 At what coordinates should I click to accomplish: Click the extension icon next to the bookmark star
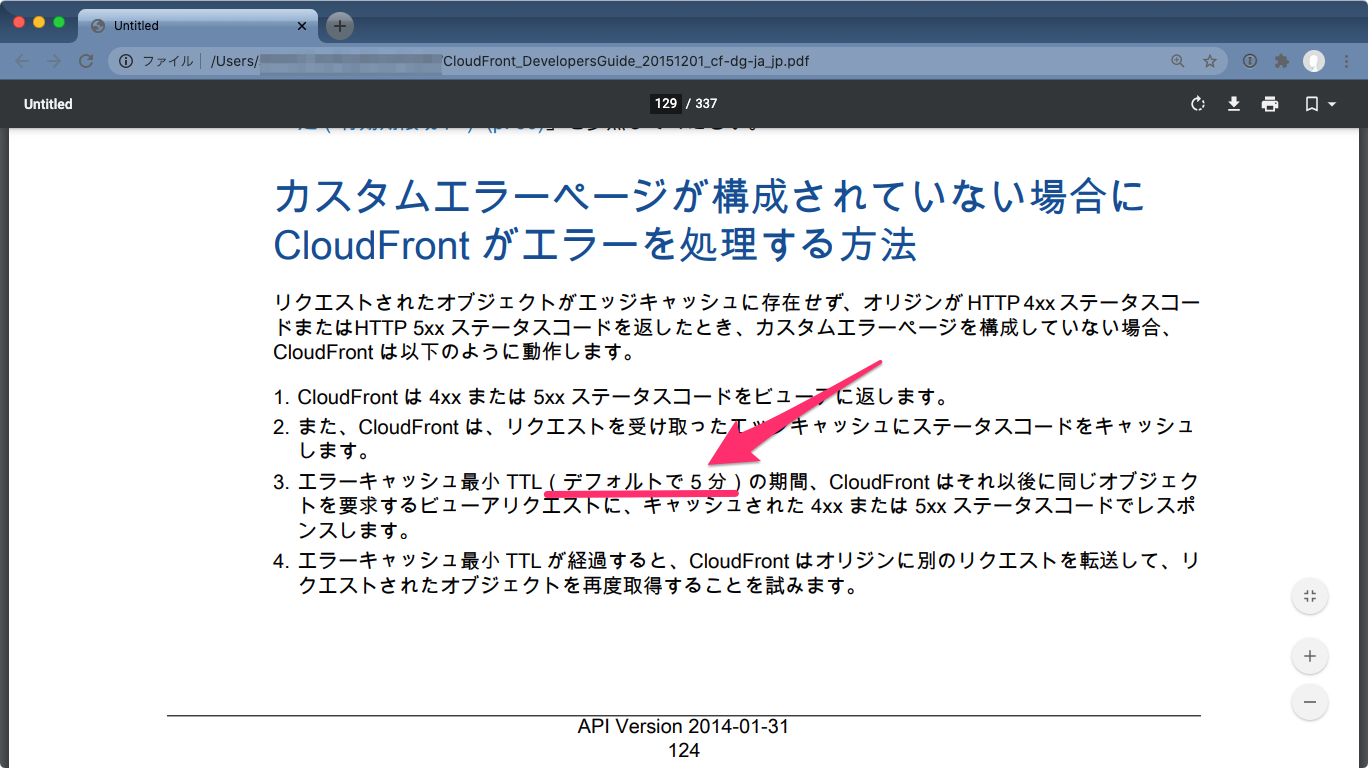click(x=1249, y=61)
